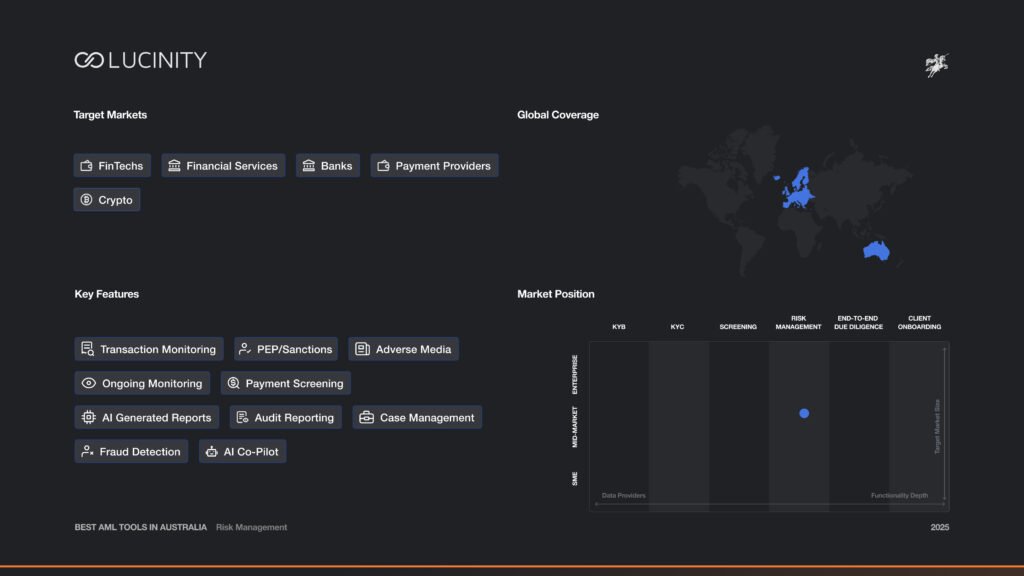The height and width of the screenshot is (576, 1024).
Task: Click the 2025 year label
Action: tap(940, 527)
